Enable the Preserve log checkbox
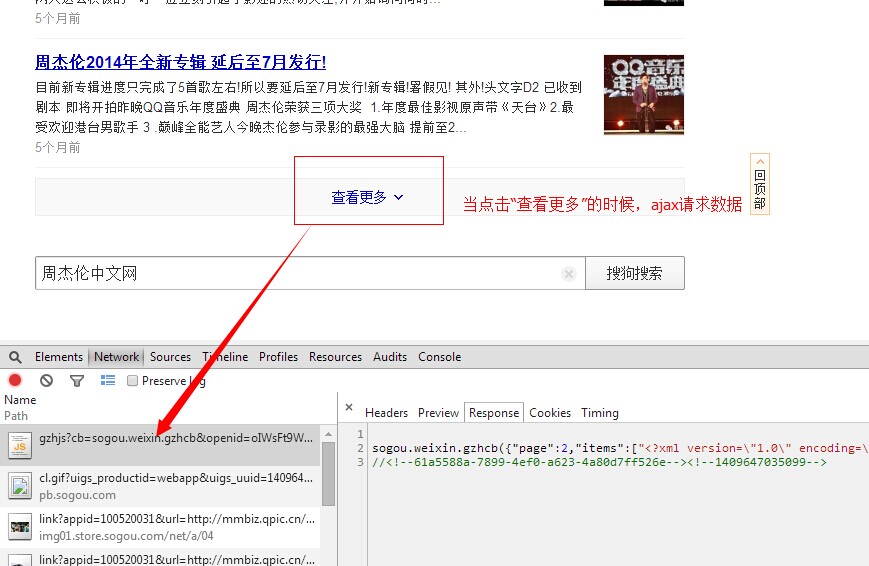Screen dimensions: 869x566 (132, 380)
